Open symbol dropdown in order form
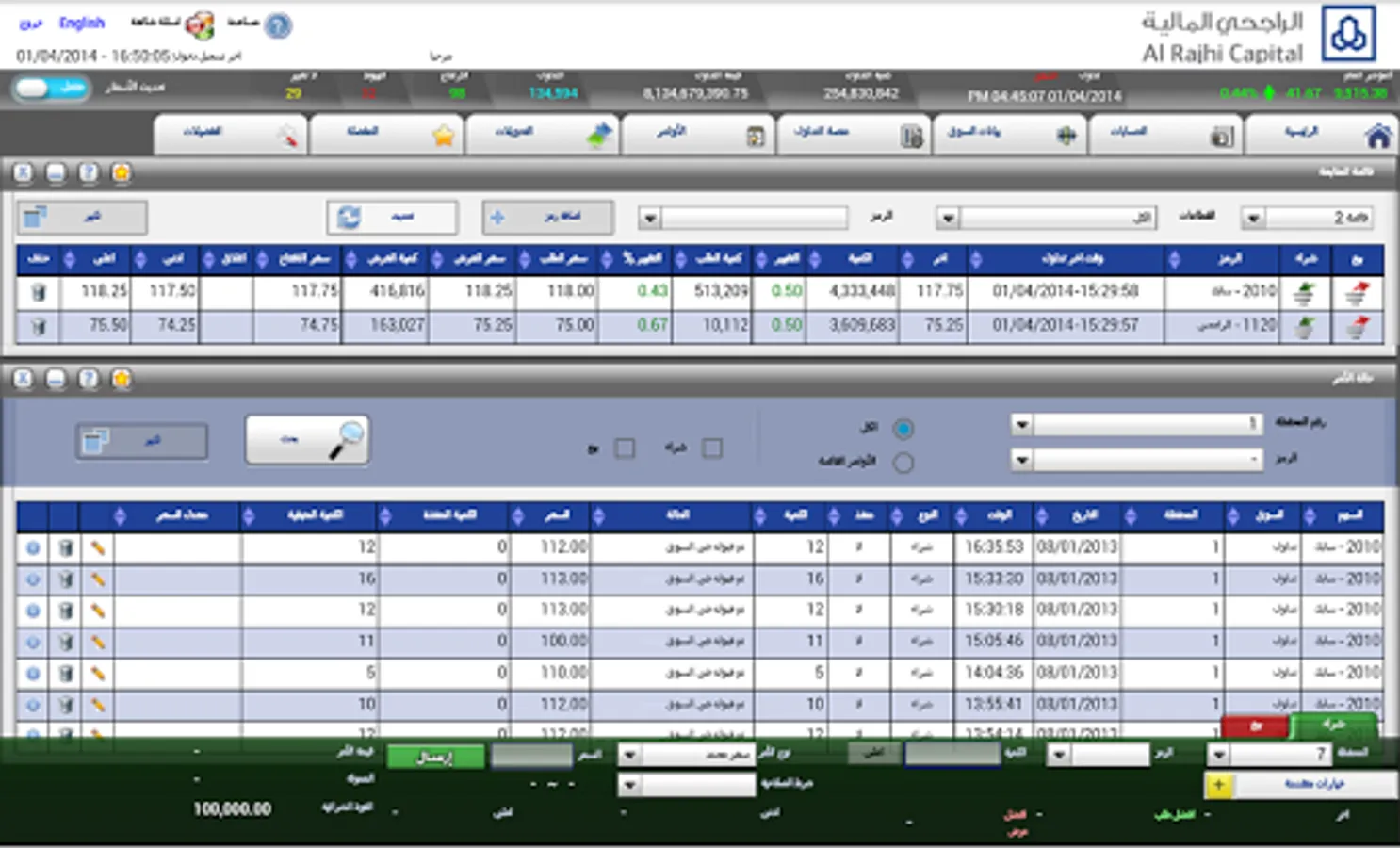The height and width of the screenshot is (848, 1400). tap(1099, 754)
